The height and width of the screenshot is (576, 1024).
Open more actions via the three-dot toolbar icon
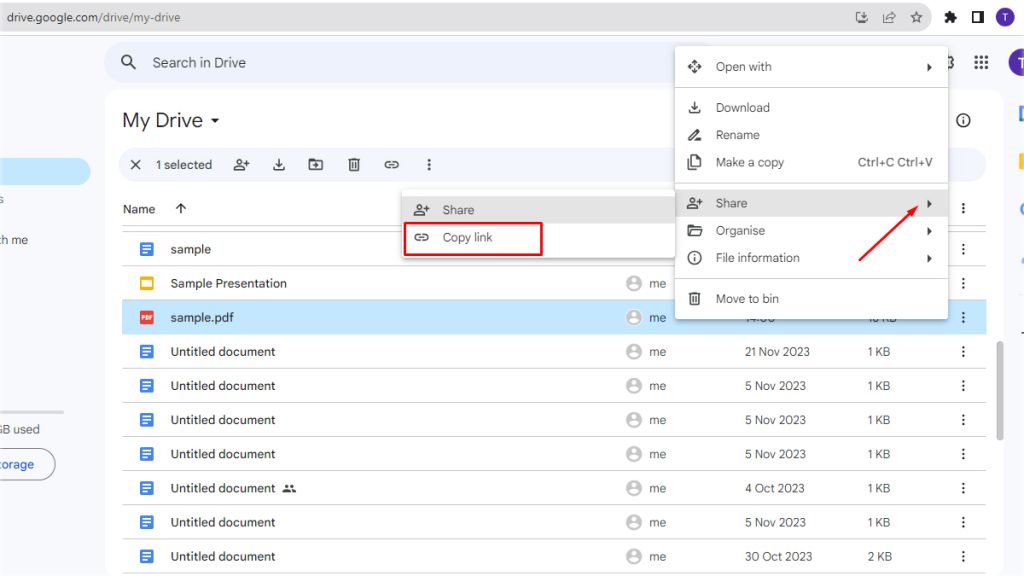click(x=428, y=164)
